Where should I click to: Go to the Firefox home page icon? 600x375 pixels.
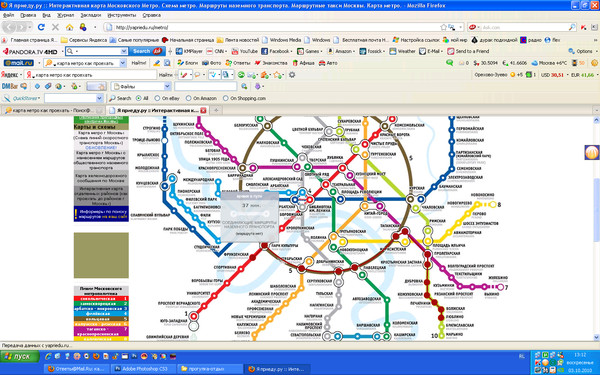(69, 27)
